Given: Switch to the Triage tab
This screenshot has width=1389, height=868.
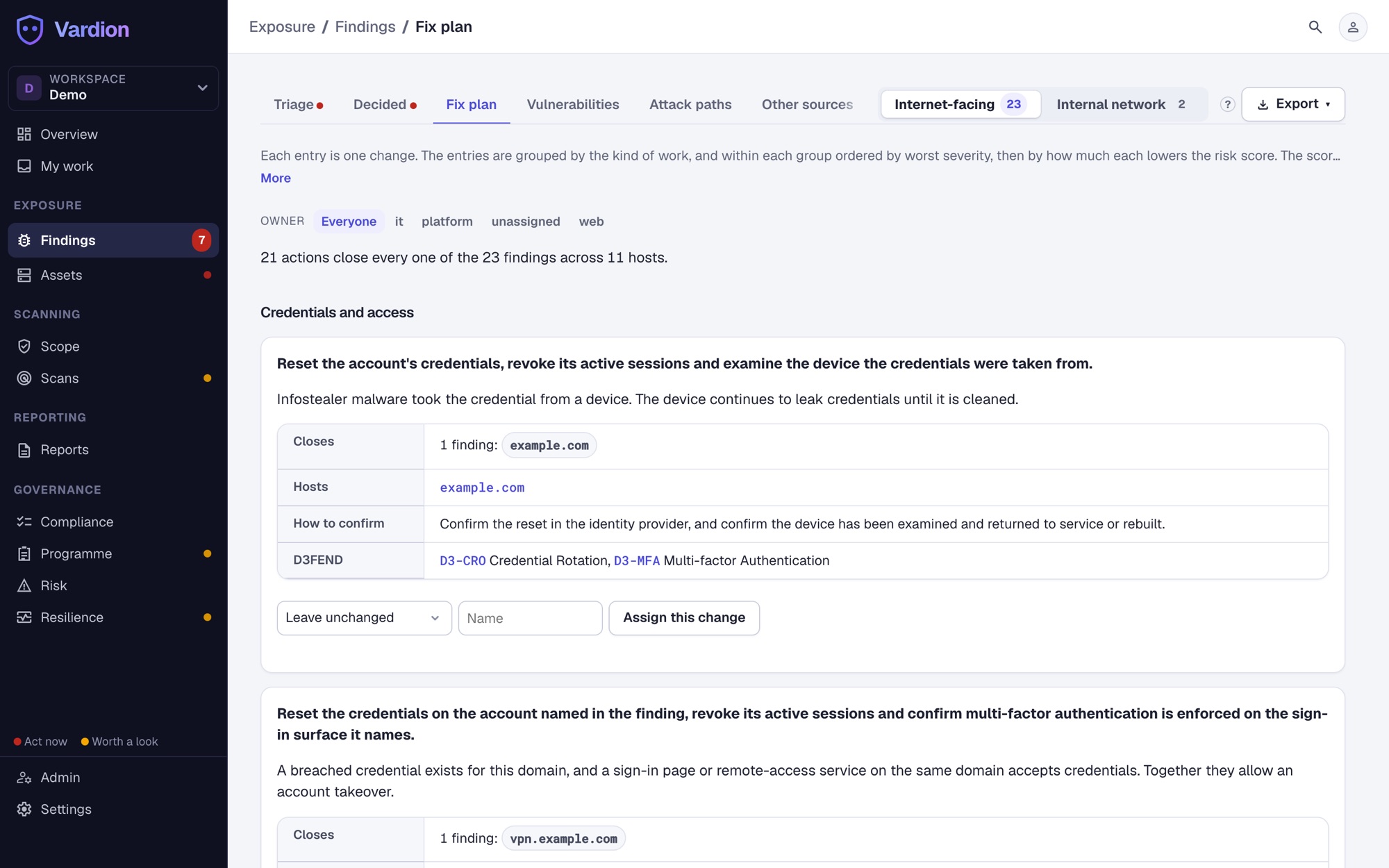Looking at the screenshot, I should (x=298, y=104).
